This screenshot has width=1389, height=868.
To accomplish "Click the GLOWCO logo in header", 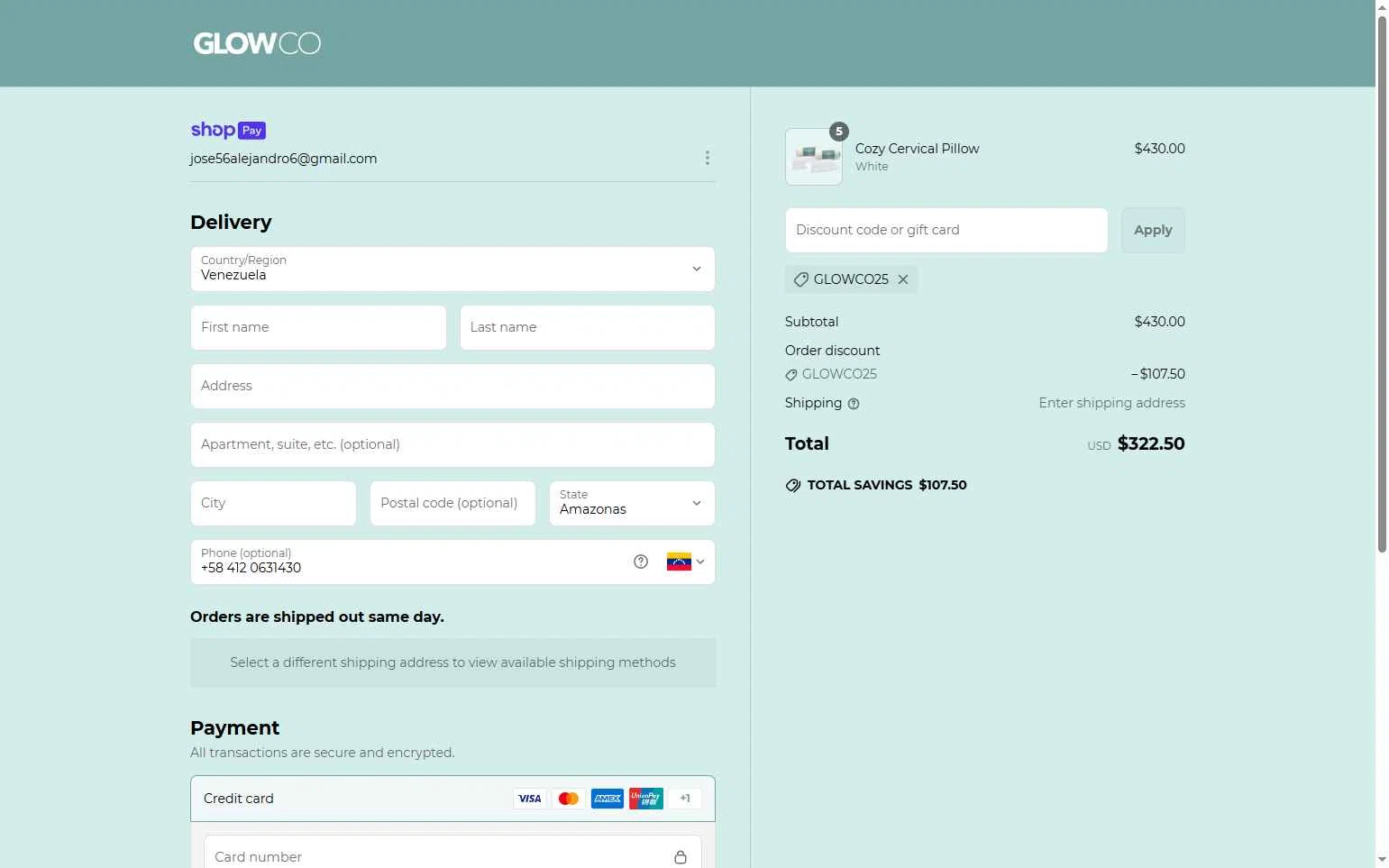I will pyautogui.click(x=257, y=43).
